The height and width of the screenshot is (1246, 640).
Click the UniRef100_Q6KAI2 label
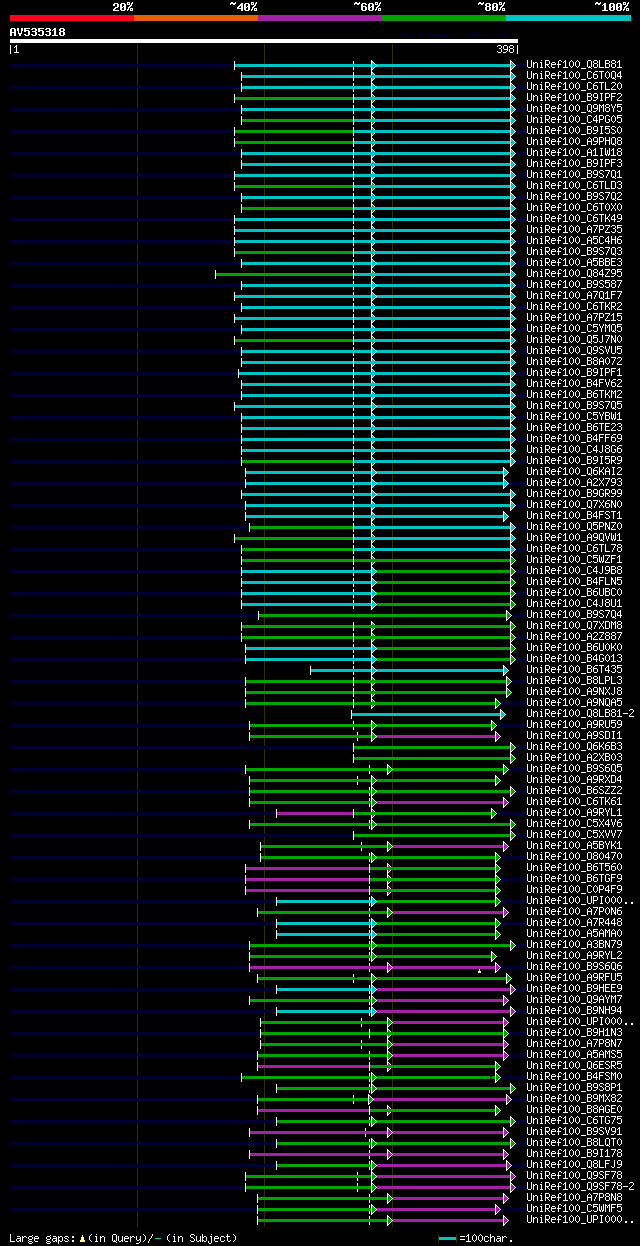click(x=574, y=471)
